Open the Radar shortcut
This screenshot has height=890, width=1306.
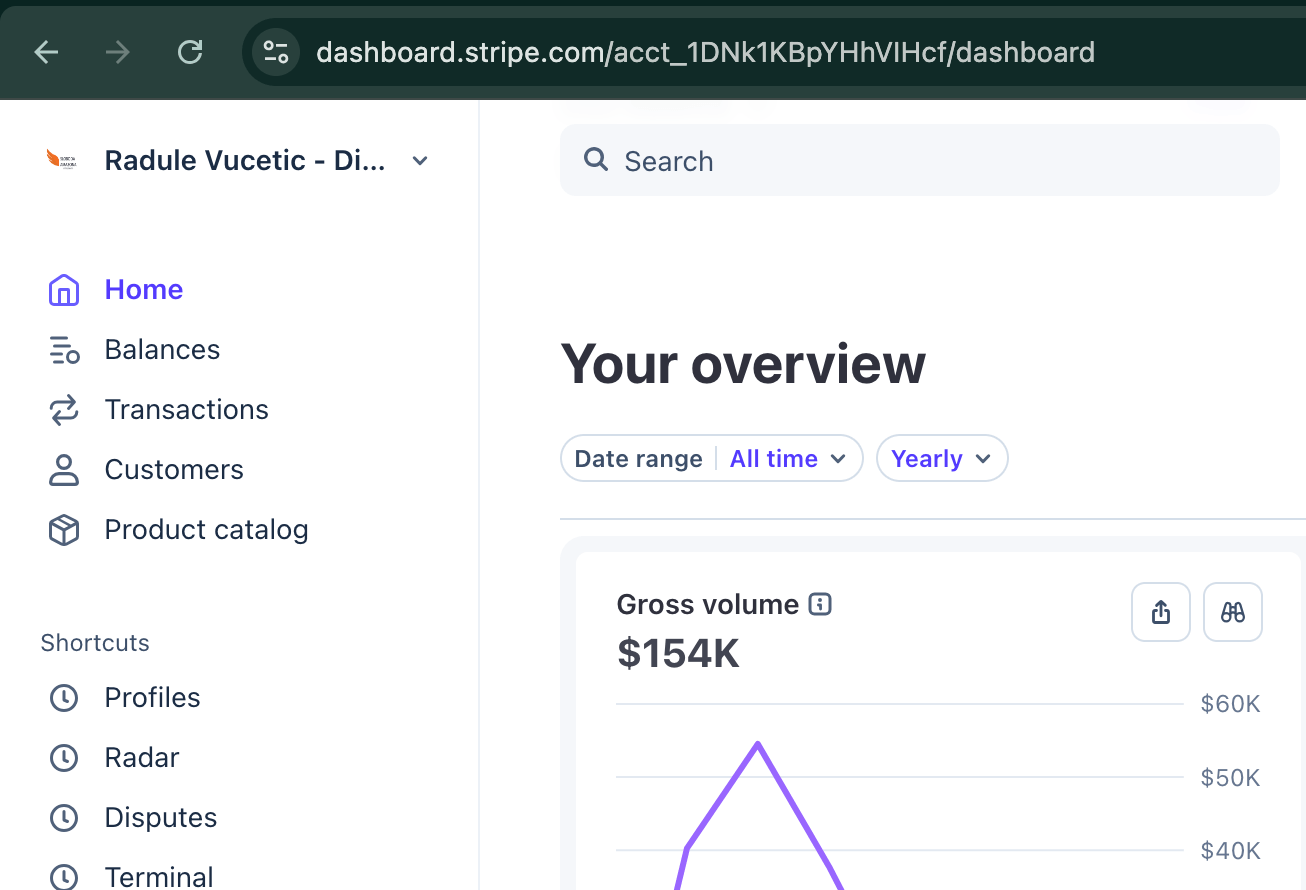pyautogui.click(x=142, y=758)
